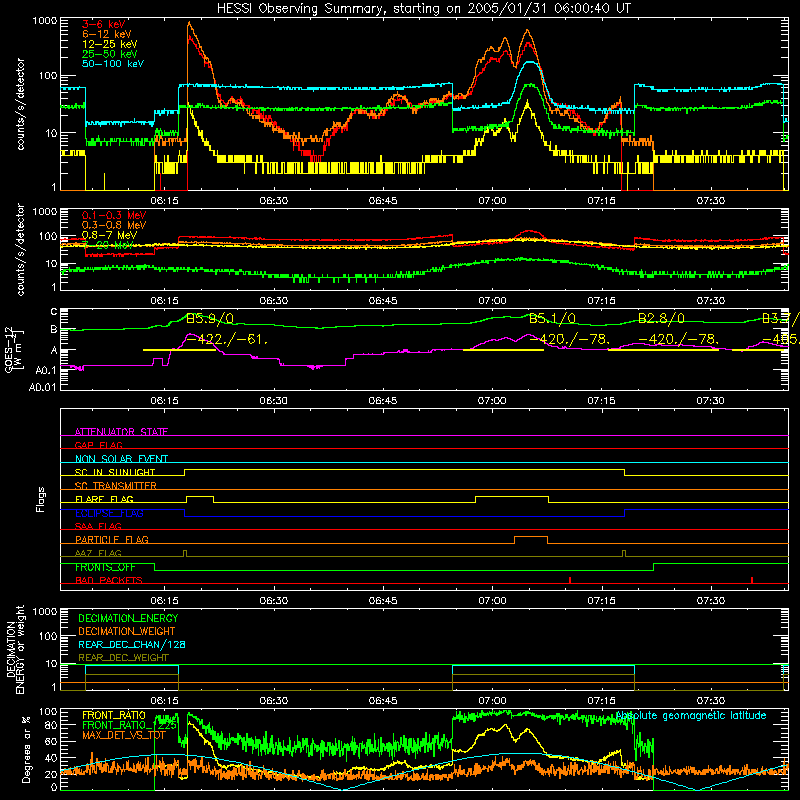
Task: Select the REAR_DEC_CHAN/128 legend label
Action: [x=132, y=644]
